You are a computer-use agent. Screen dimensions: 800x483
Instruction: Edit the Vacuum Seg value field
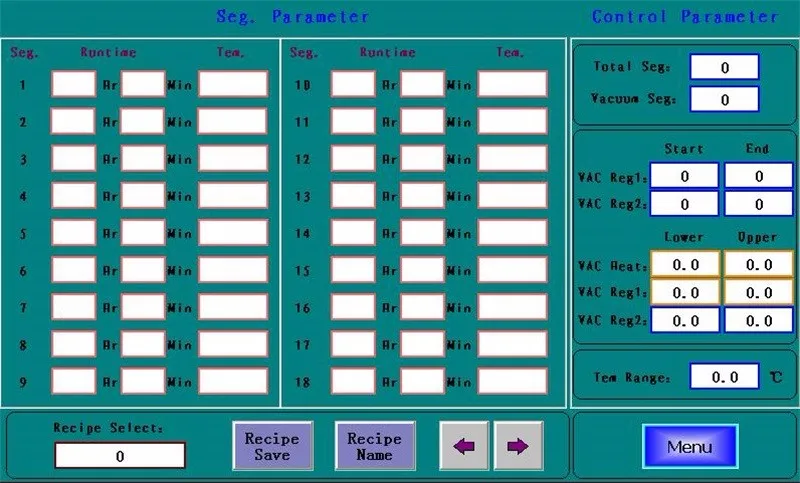[x=724, y=99]
